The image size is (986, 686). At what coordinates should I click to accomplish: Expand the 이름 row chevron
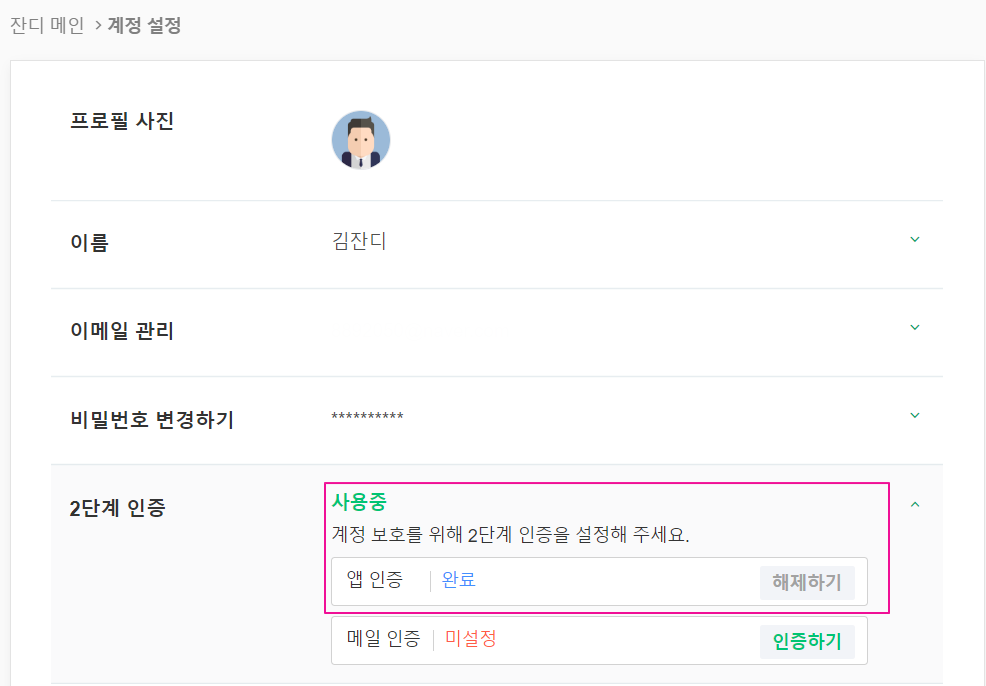click(914, 240)
